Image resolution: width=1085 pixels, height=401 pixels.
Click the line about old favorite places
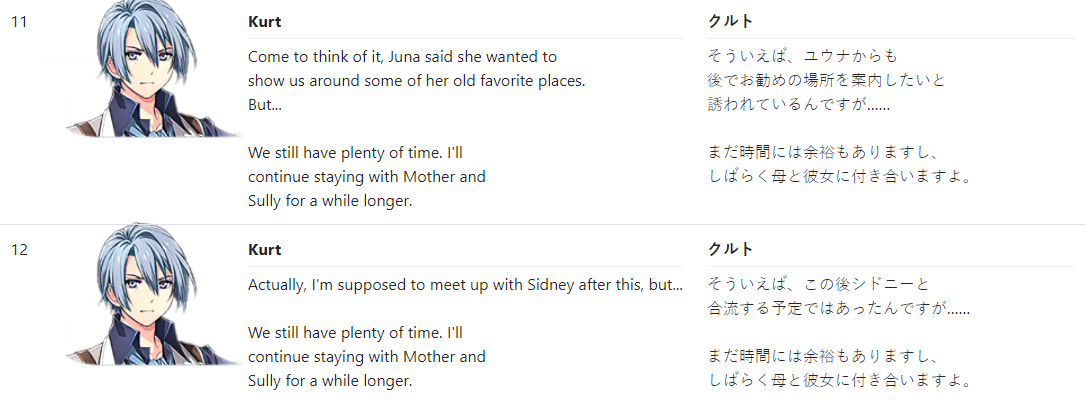click(417, 81)
